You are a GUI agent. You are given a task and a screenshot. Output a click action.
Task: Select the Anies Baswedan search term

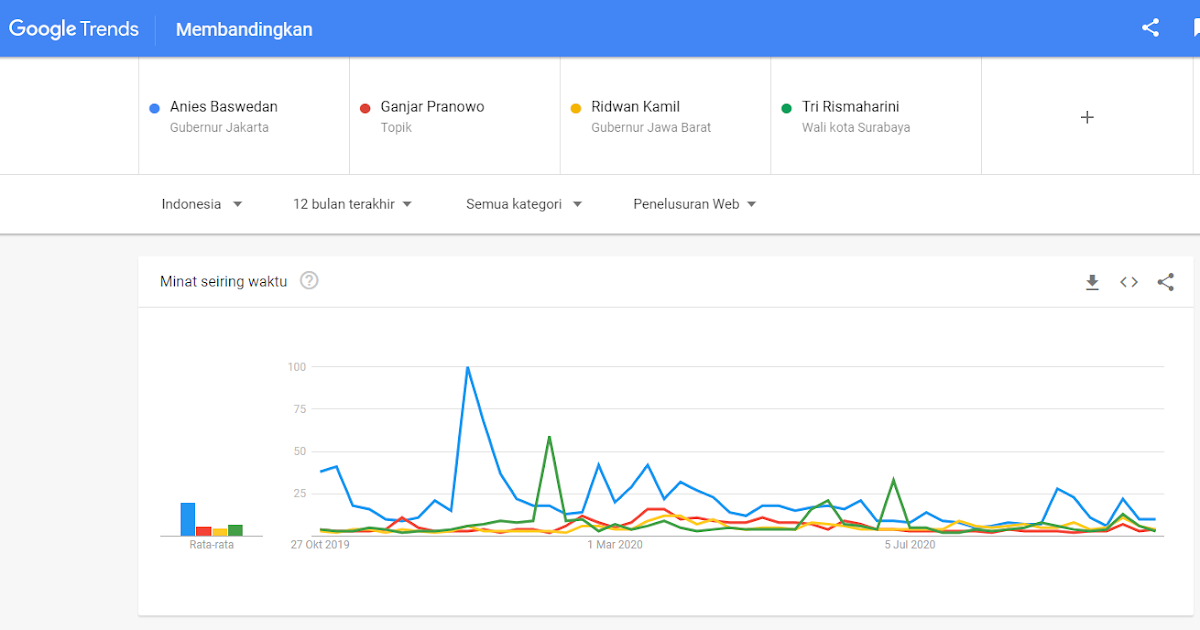(x=224, y=107)
